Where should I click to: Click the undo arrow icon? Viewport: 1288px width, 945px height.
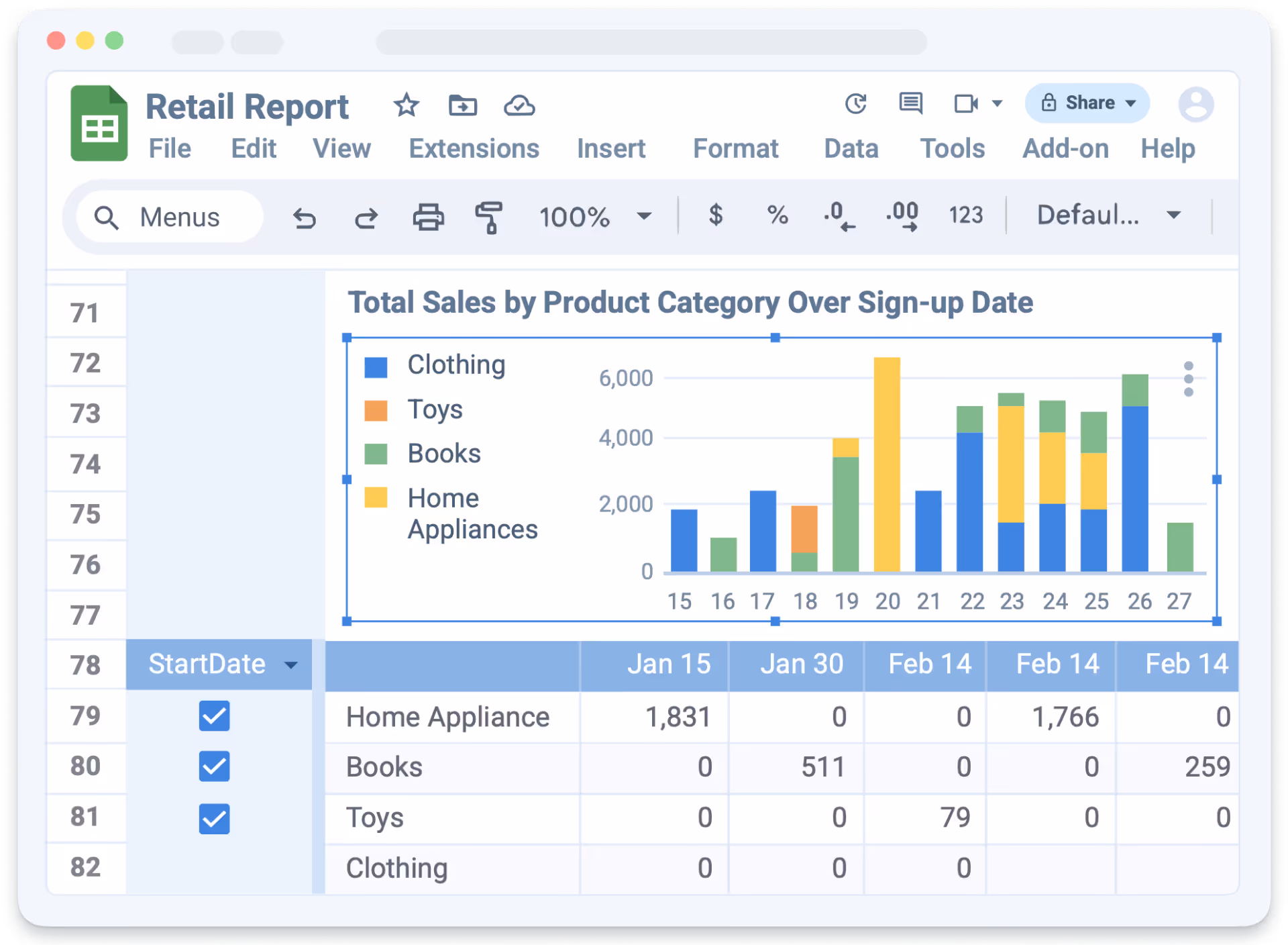[304, 217]
